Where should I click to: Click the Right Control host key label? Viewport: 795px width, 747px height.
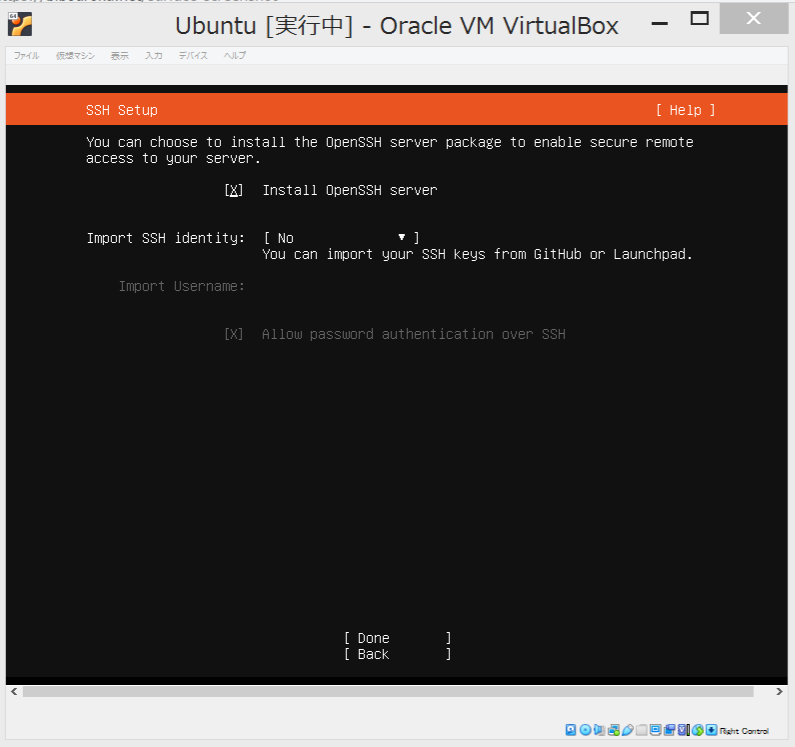(744, 731)
